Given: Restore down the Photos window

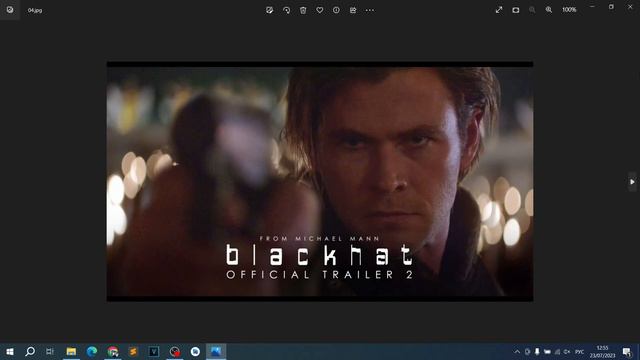Looking at the screenshot, I should pos(611,7).
